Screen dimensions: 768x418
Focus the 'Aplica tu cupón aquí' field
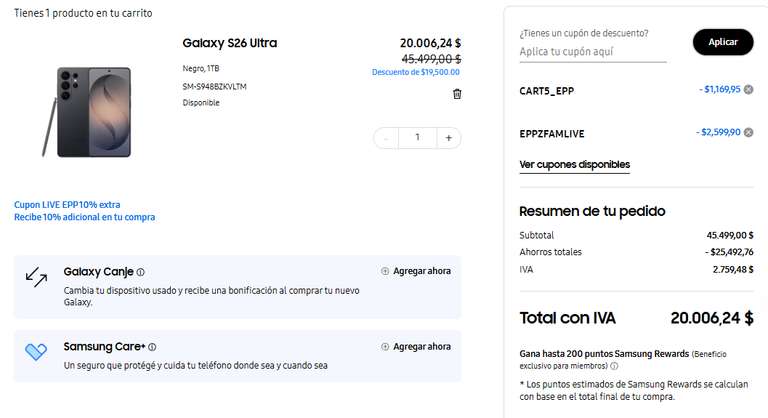[x=593, y=51]
